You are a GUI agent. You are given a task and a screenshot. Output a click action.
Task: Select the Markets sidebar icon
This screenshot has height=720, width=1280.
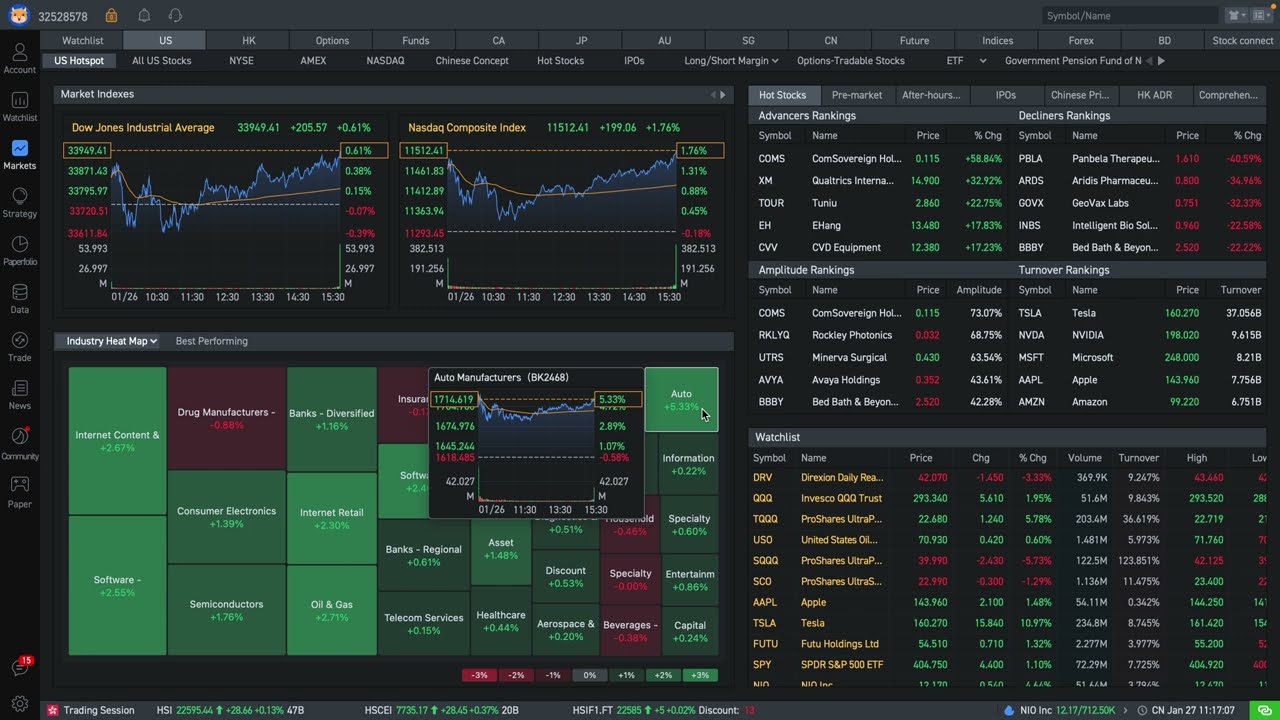19,154
